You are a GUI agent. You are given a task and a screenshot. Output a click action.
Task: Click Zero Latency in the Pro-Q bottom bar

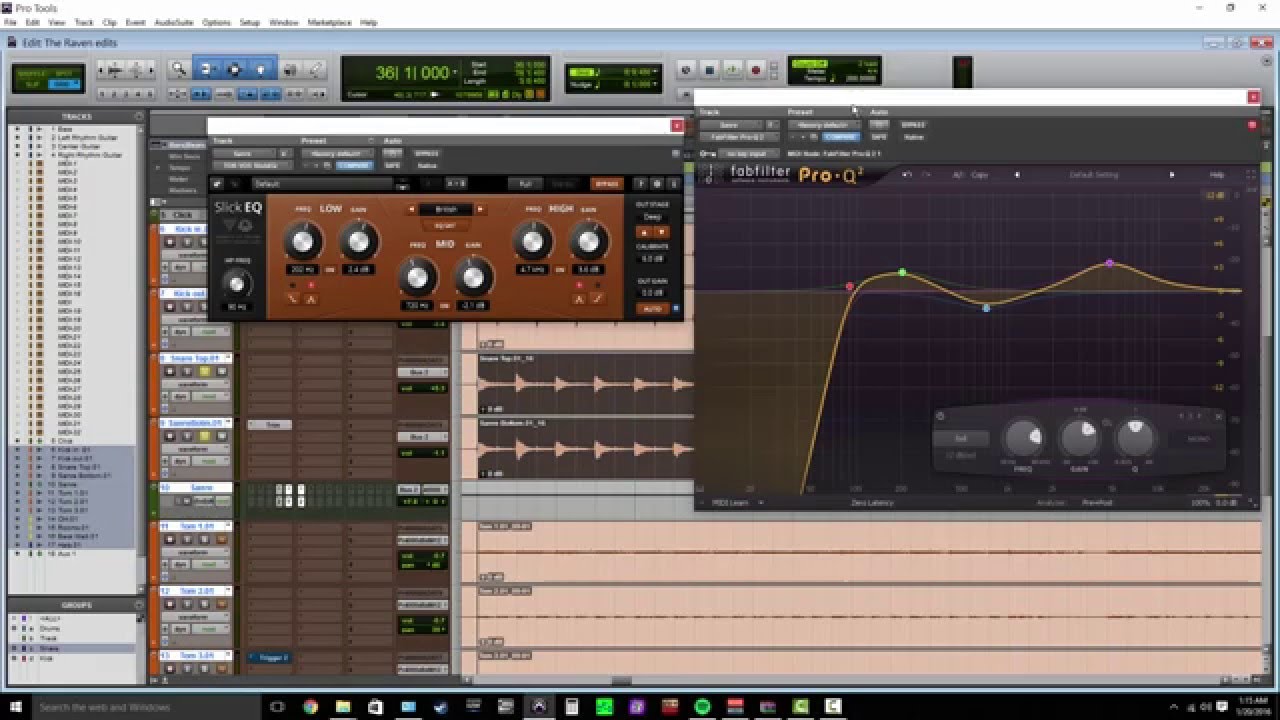(873, 503)
